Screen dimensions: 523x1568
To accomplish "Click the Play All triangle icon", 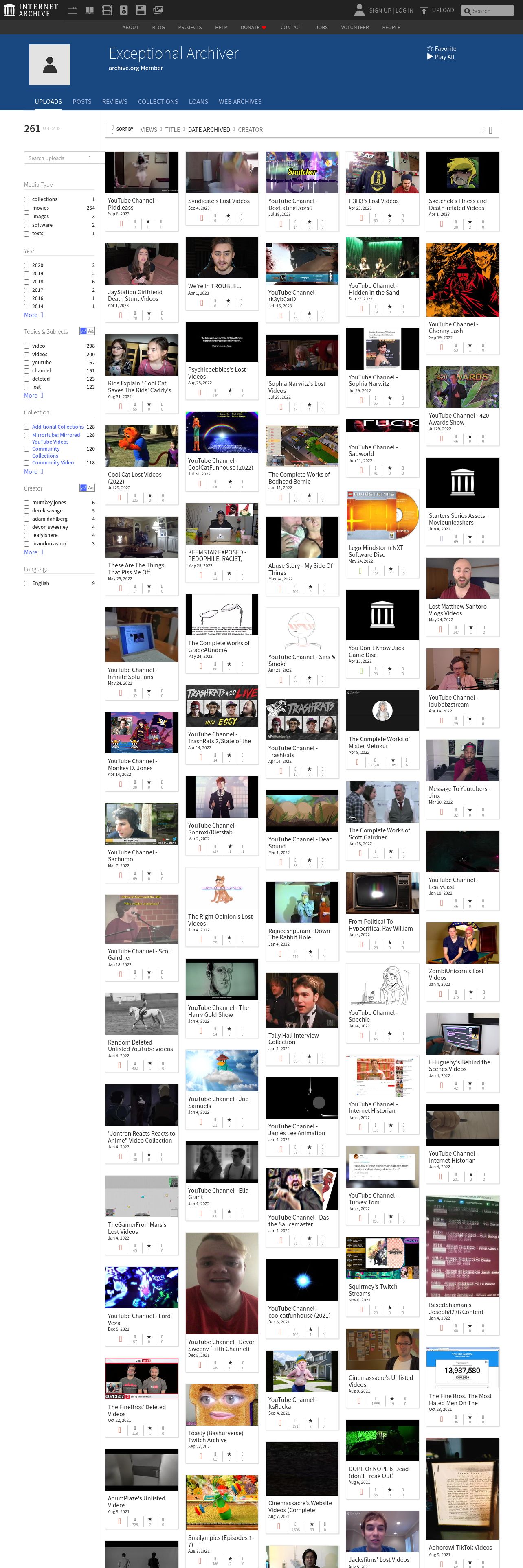I will (430, 57).
